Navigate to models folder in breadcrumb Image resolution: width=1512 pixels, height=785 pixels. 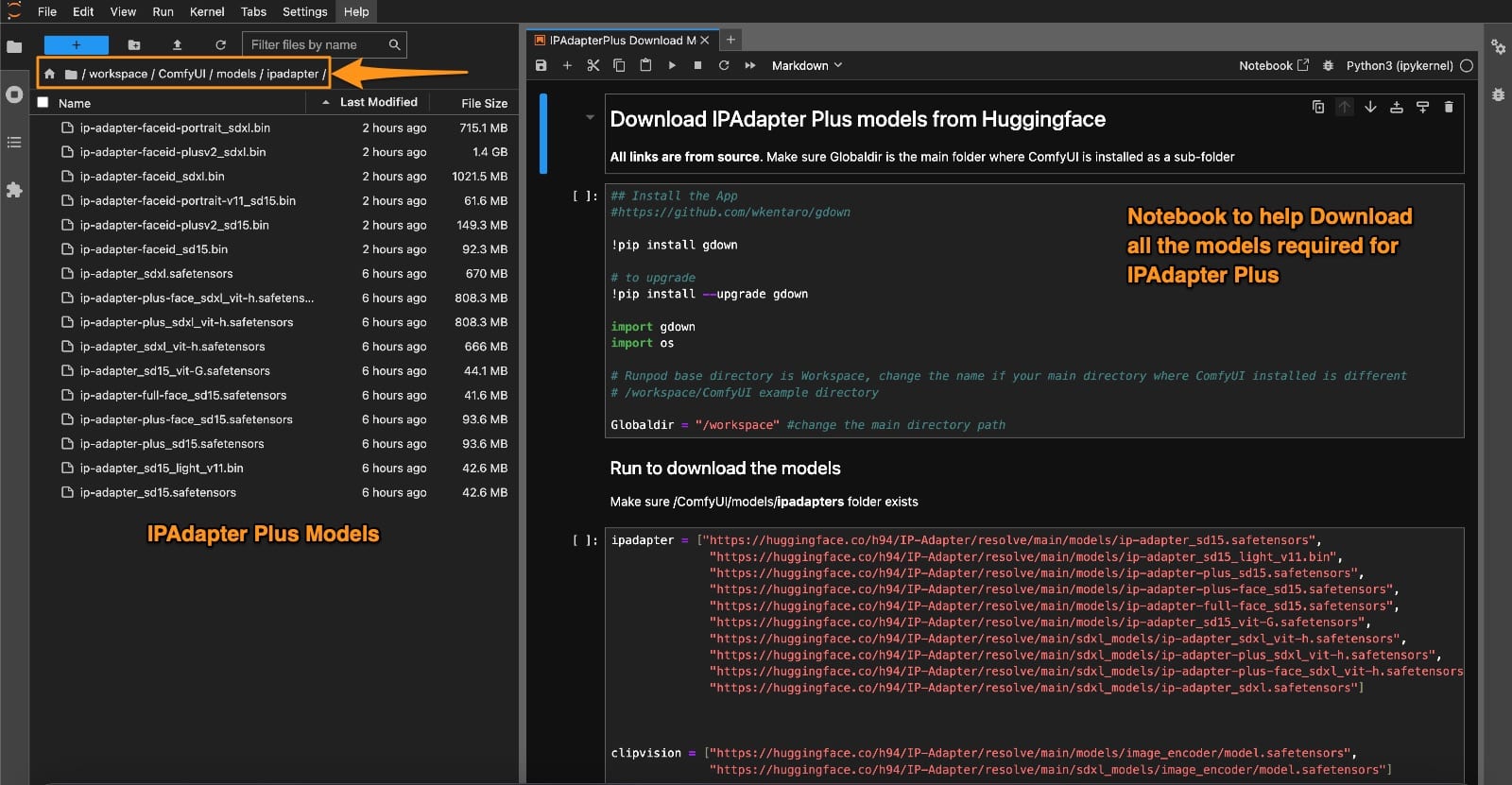(x=236, y=74)
